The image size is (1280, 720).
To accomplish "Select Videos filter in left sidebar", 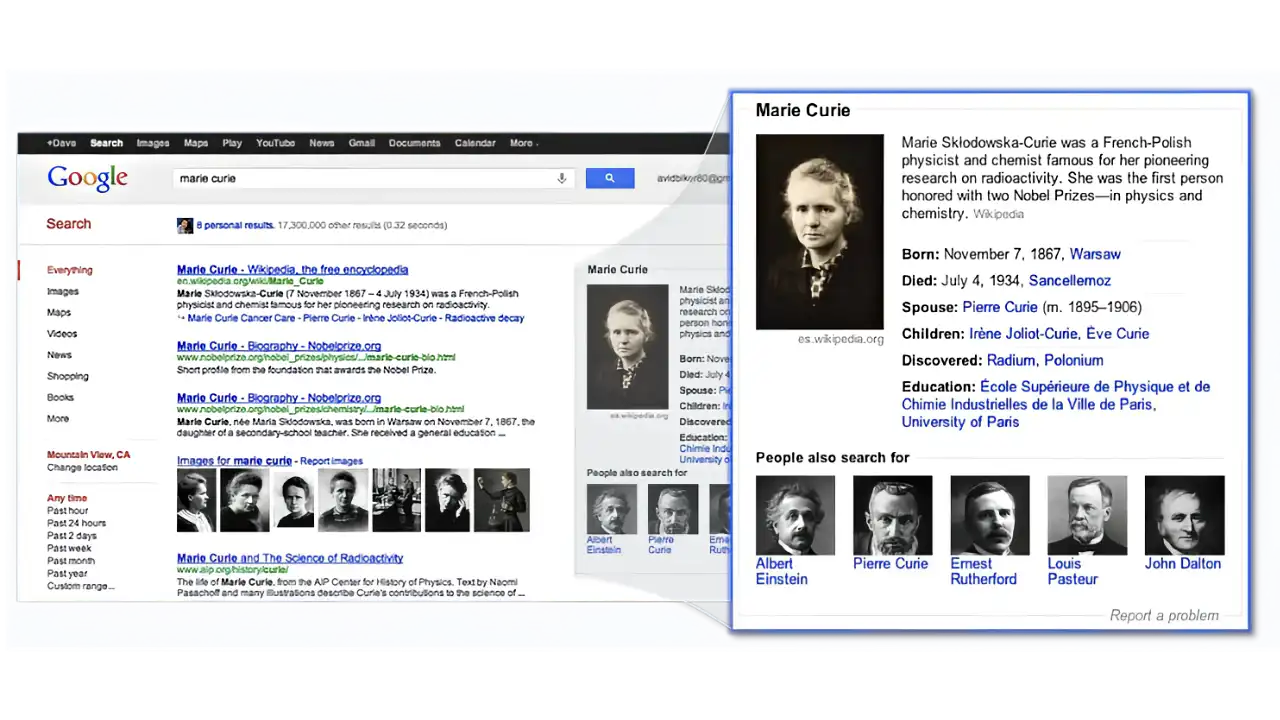I will coord(62,334).
